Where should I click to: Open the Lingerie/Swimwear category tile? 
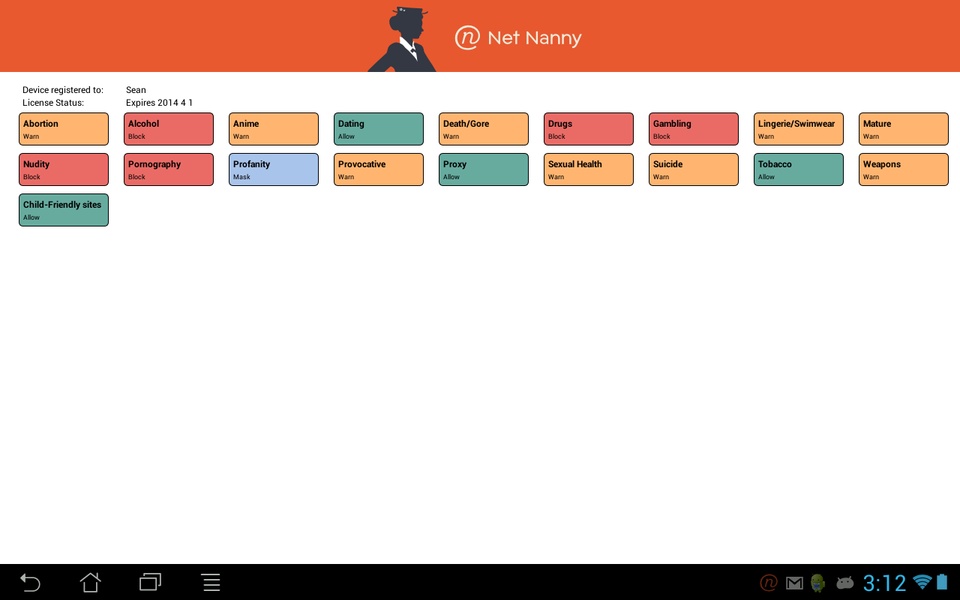click(798, 129)
